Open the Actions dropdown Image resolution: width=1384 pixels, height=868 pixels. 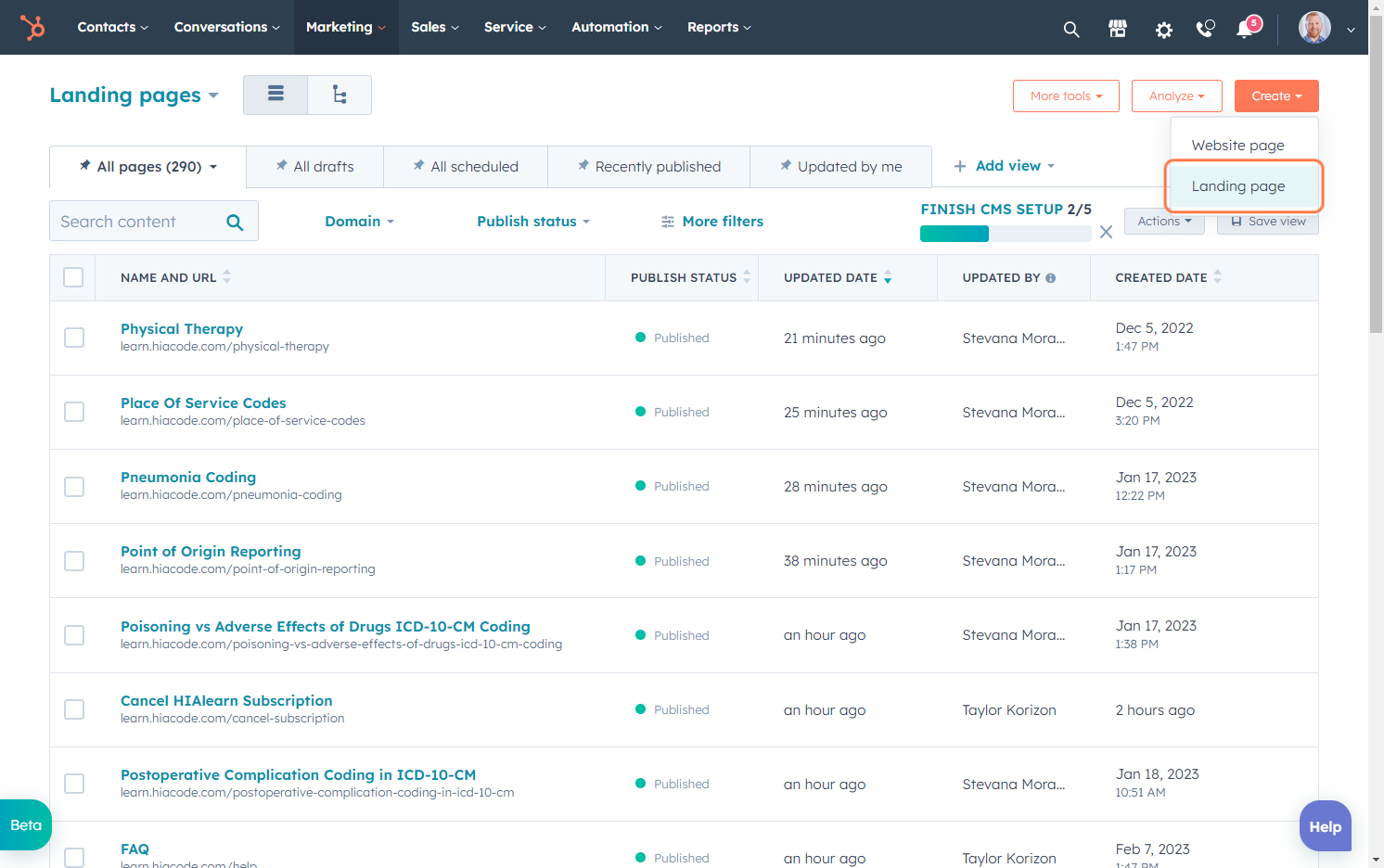1164,222
